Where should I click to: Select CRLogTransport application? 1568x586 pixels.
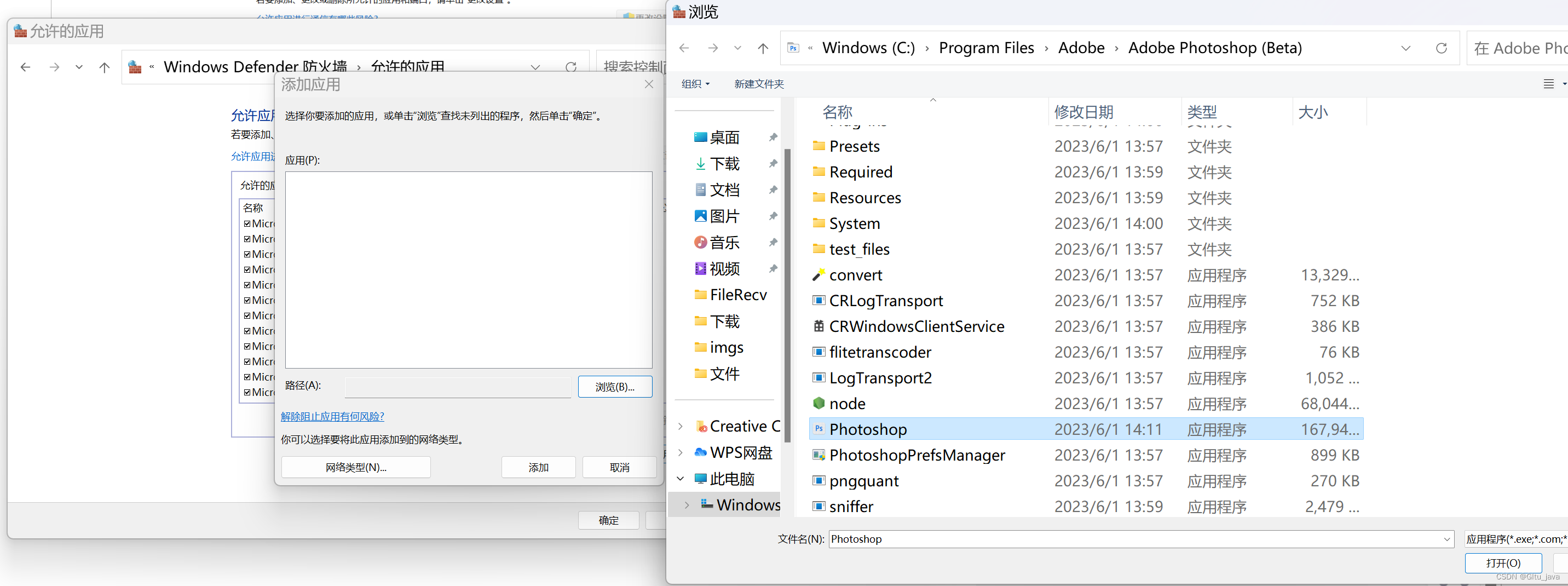click(x=886, y=300)
